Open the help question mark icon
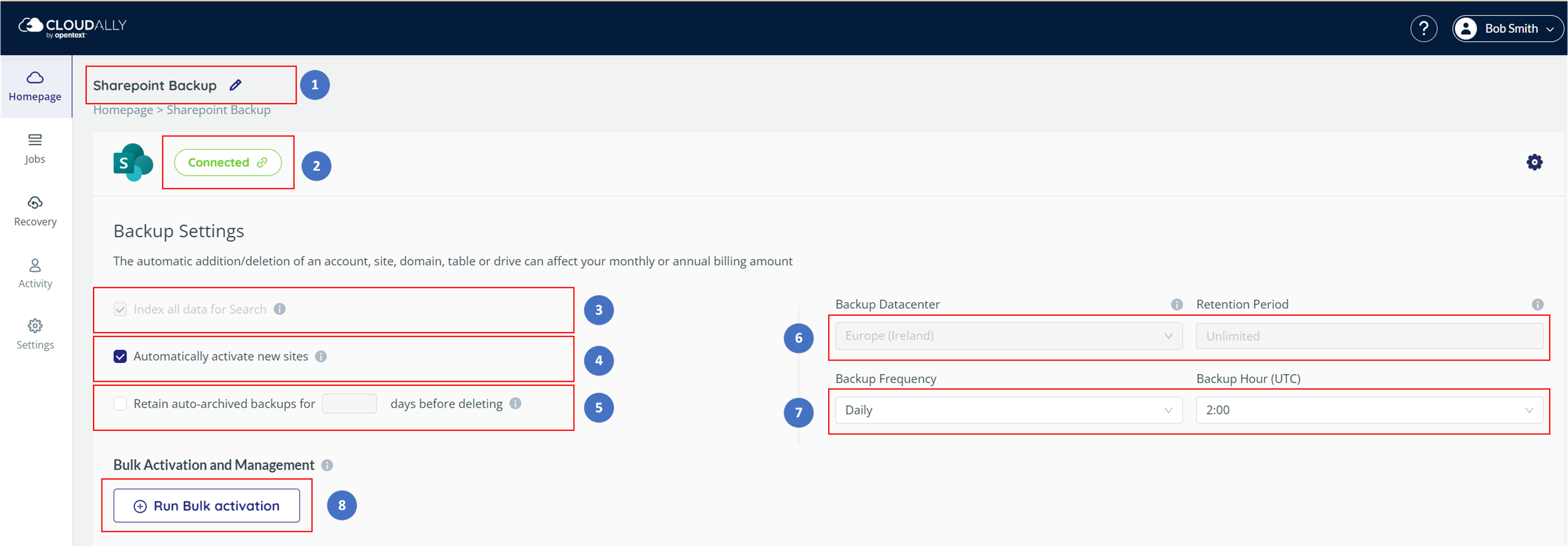The width and height of the screenshot is (1568, 547). (1423, 28)
